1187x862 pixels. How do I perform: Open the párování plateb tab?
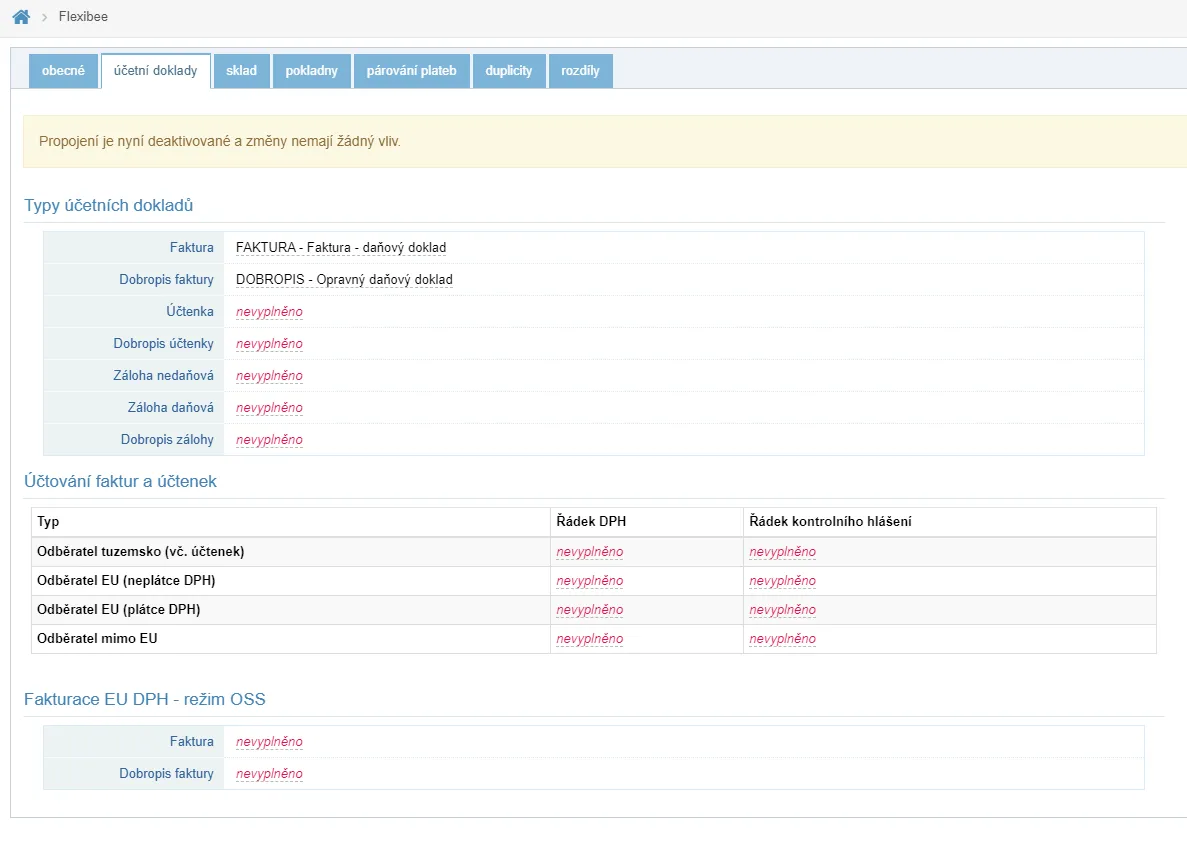(412, 70)
